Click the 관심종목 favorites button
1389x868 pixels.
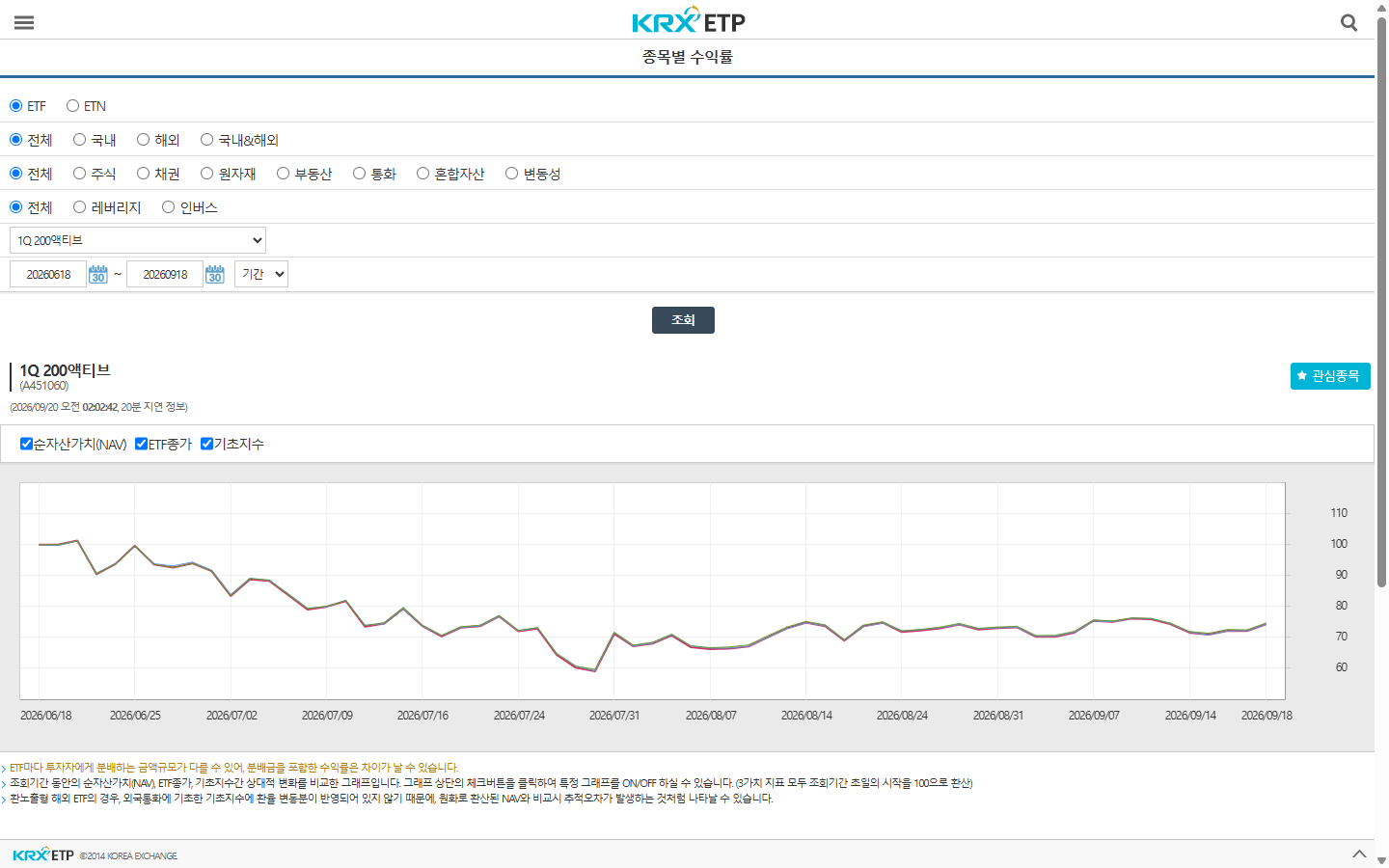tap(1330, 376)
